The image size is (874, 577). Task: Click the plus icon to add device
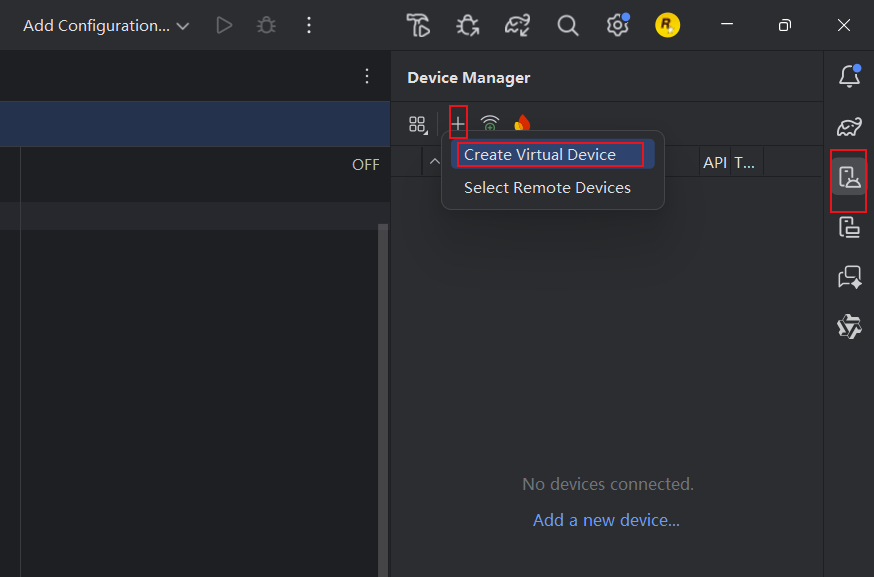pos(458,124)
